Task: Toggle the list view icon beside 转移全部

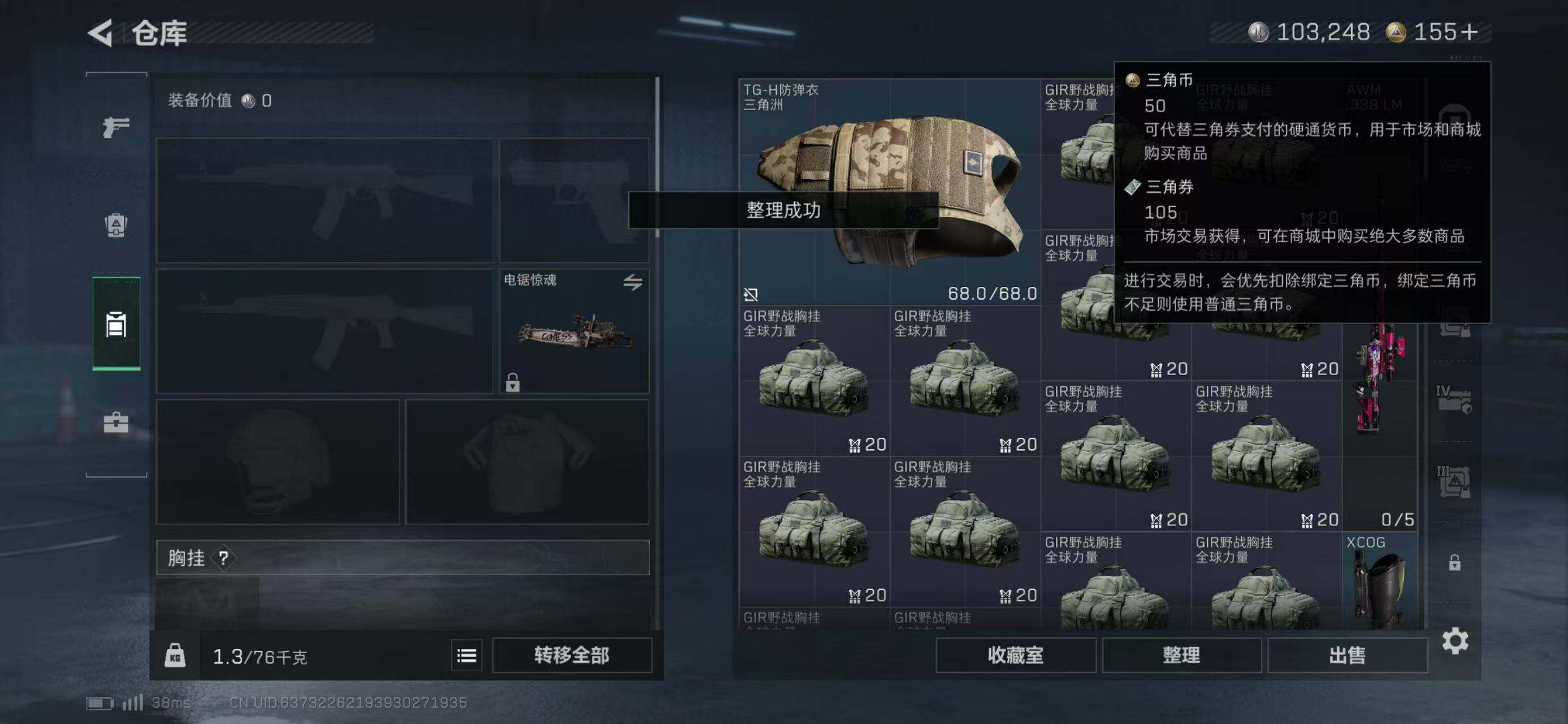Action: pos(467,655)
